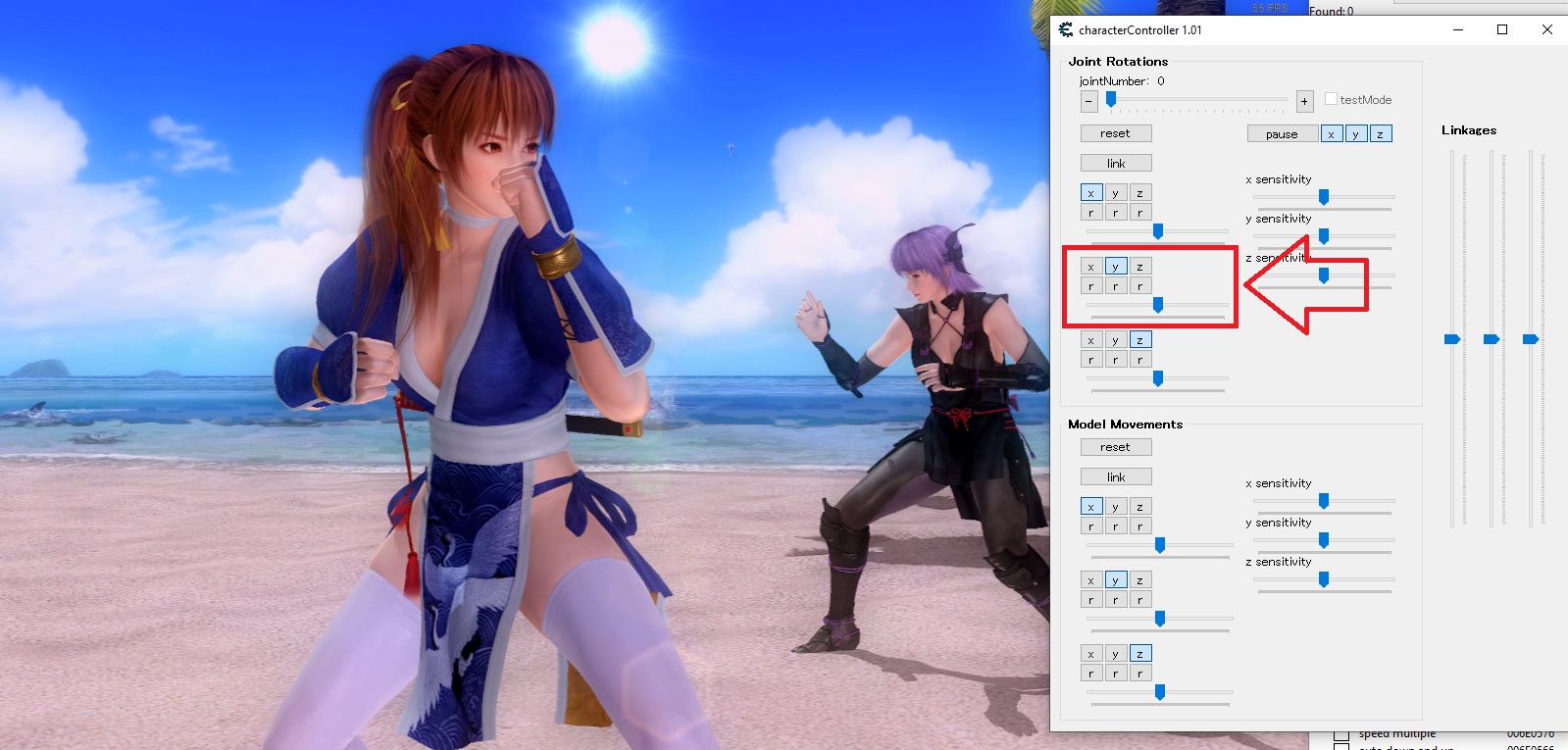The height and width of the screenshot is (750, 1568).
Task: Click r below x in top Model Movements group
Action: click(x=1090, y=526)
